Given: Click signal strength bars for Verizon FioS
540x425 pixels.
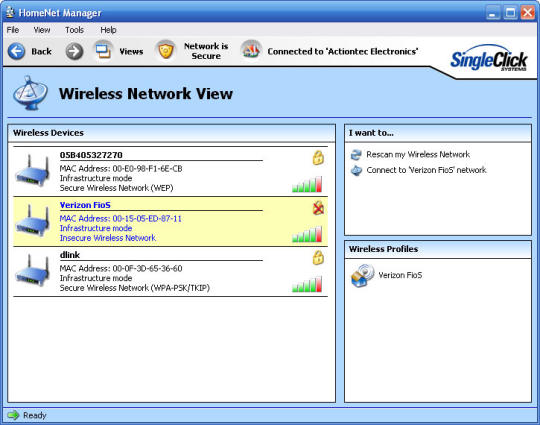Looking at the screenshot, I should (307, 234).
